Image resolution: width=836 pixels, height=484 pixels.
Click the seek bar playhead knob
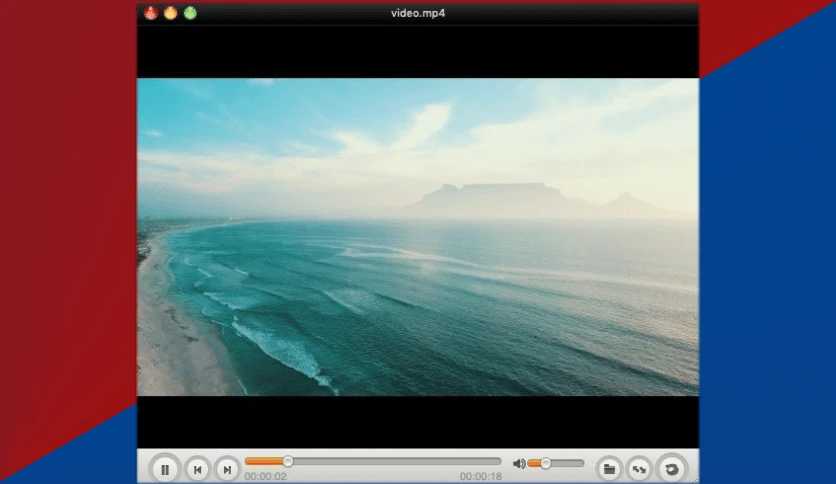(288, 461)
